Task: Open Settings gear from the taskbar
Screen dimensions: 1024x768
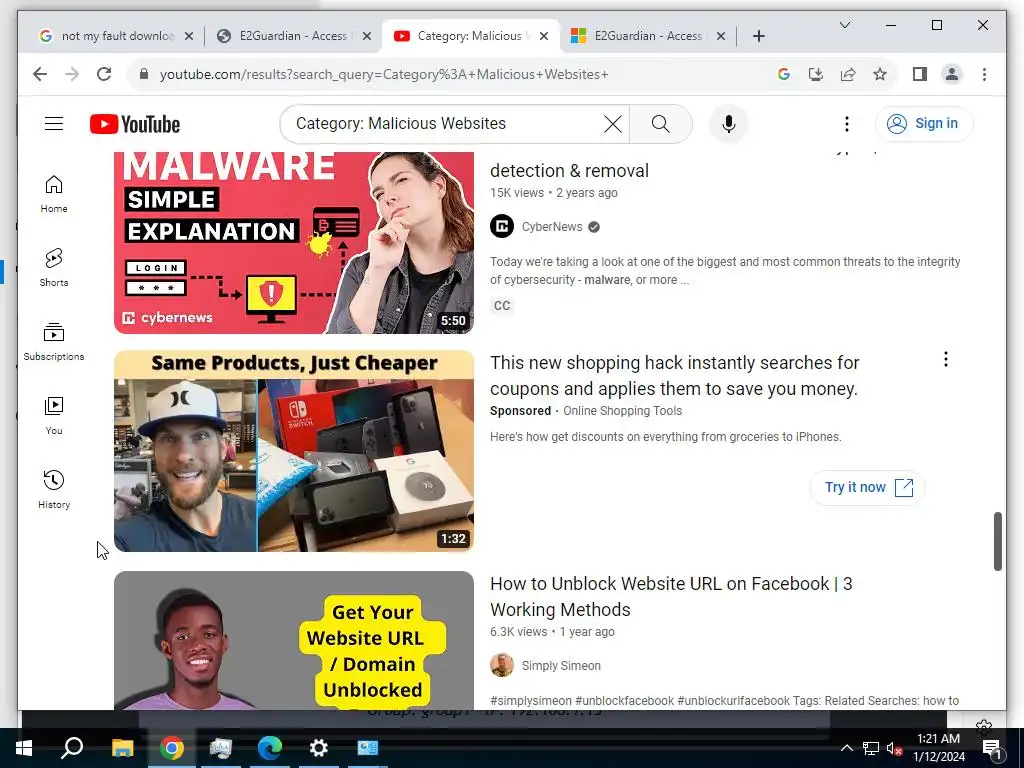Action: pyautogui.click(x=319, y=748)
